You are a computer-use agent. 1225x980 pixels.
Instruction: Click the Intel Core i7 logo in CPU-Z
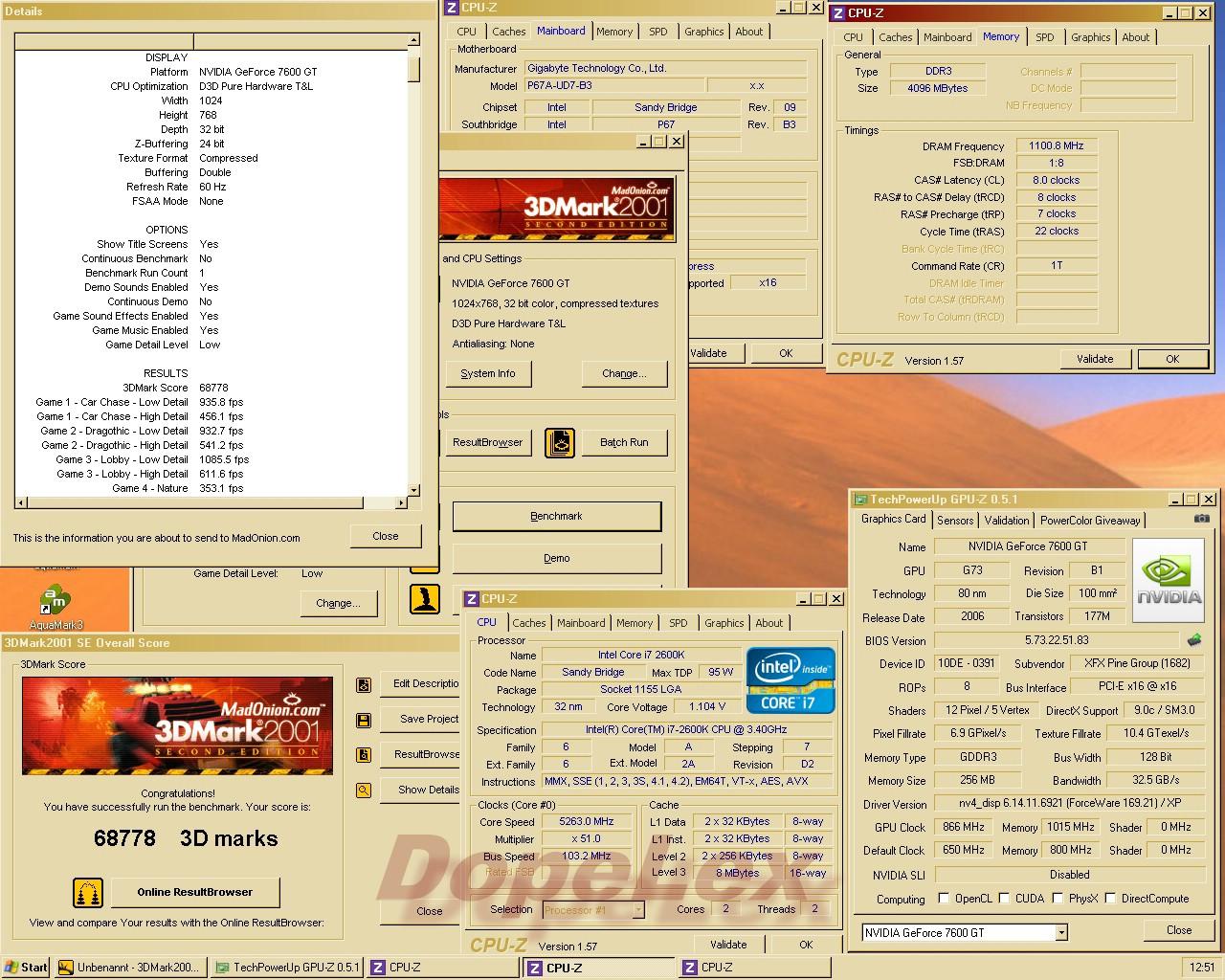click(791, 680)
